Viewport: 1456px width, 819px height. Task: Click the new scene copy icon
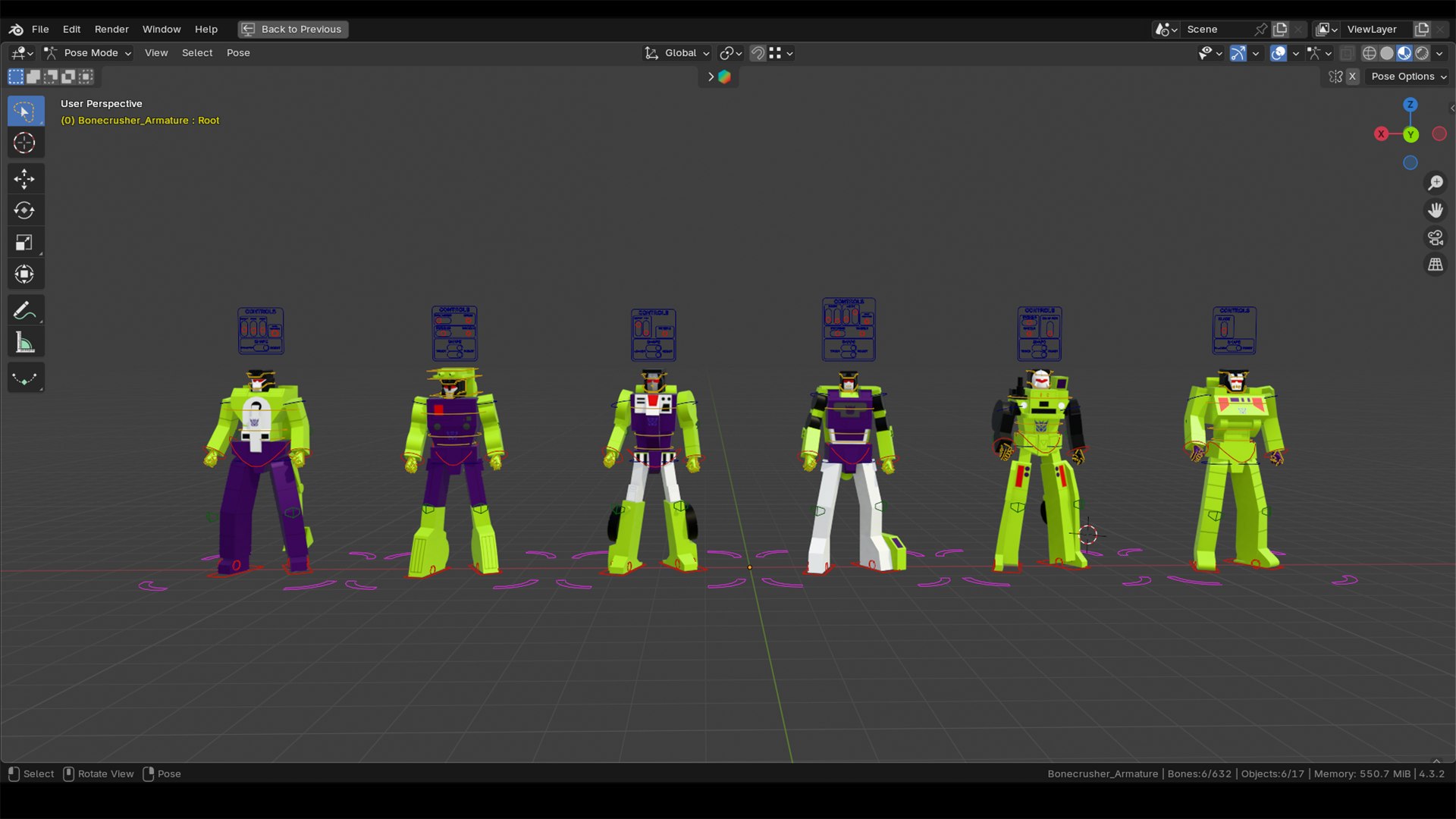click(1280, 29)
